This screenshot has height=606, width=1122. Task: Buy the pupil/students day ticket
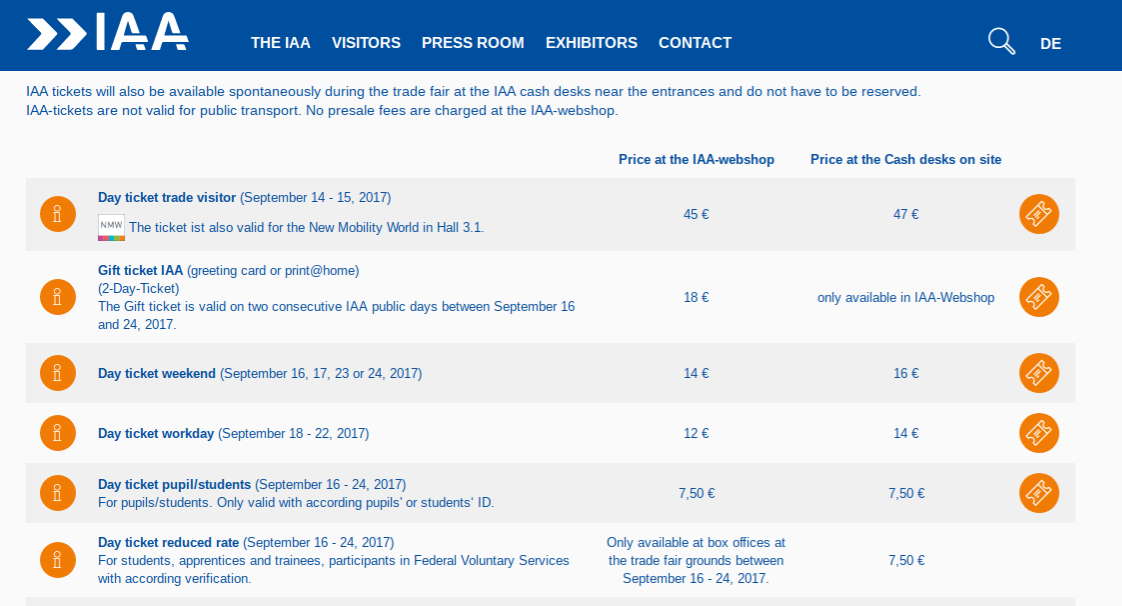[x=1039, y=493]
